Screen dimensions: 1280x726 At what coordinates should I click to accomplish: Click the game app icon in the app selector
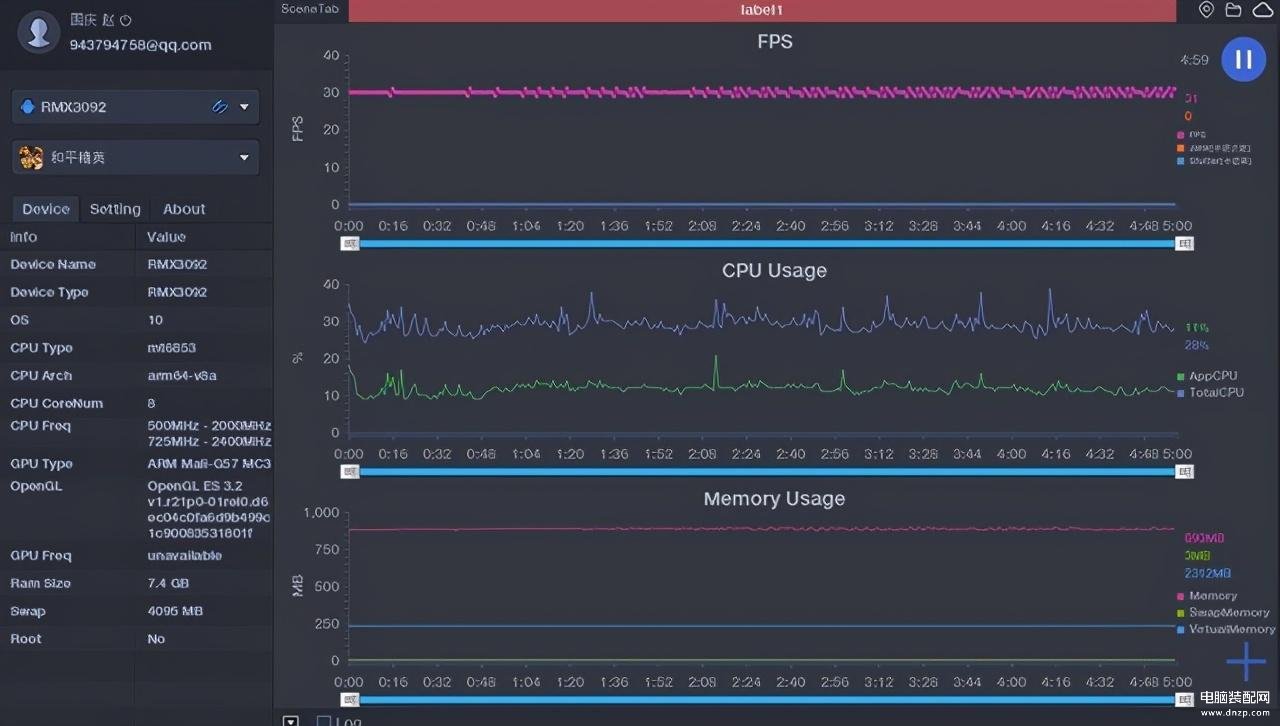[31, 157]
